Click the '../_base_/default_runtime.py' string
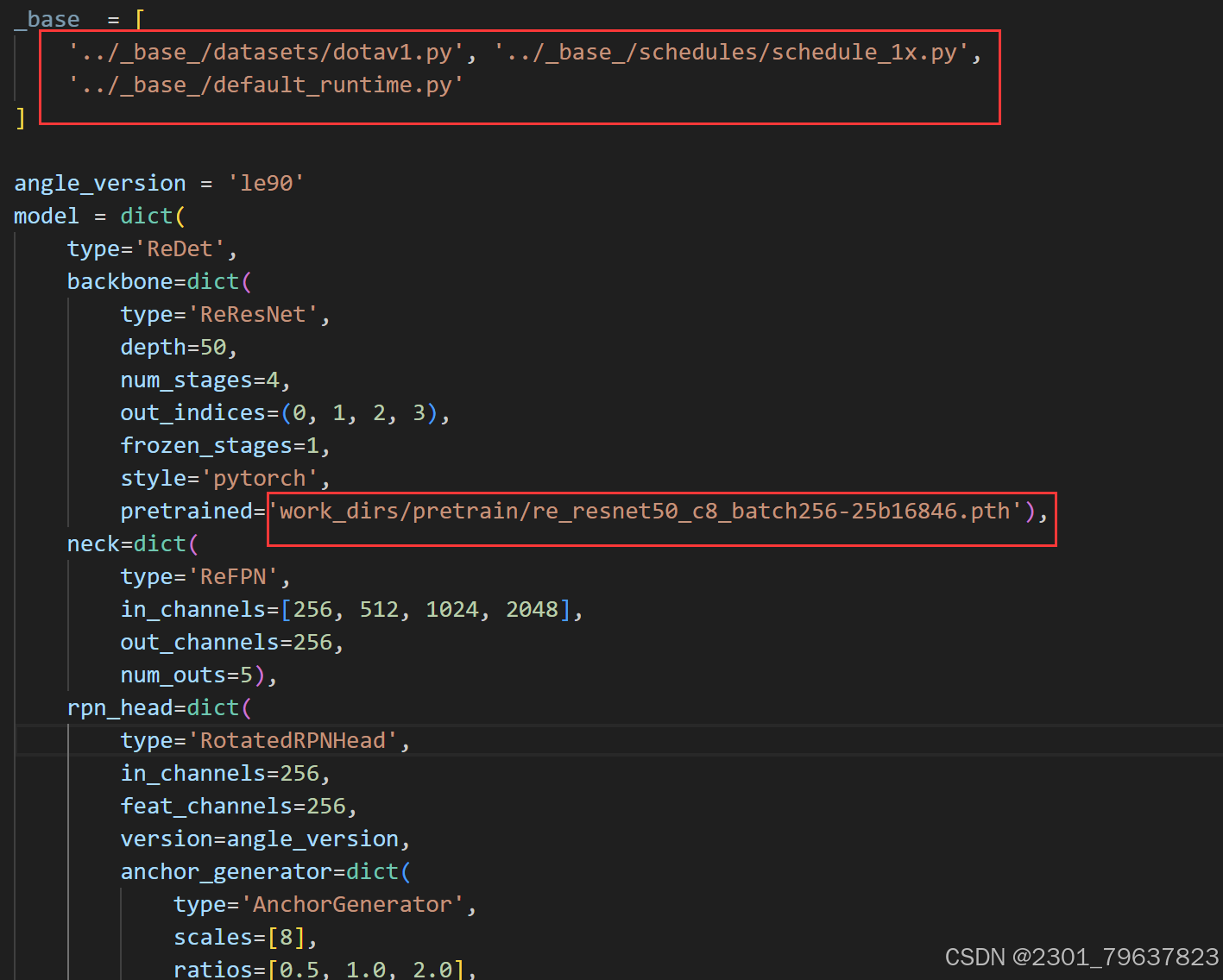The height and width of the screenshot is (980, 1223). point(267,85)
